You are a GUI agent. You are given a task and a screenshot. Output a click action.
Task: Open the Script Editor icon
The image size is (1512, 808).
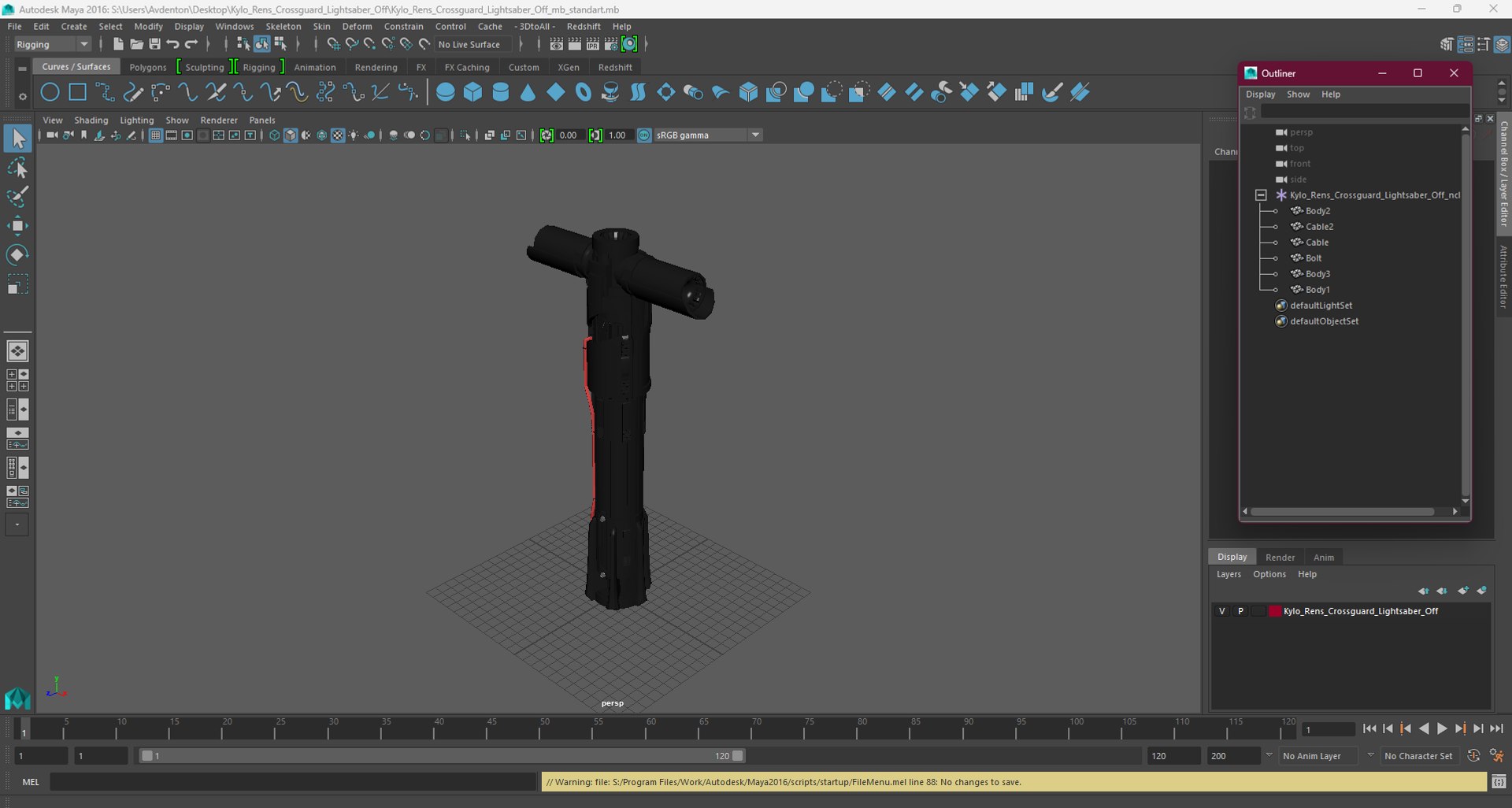tap(1499, 782)
